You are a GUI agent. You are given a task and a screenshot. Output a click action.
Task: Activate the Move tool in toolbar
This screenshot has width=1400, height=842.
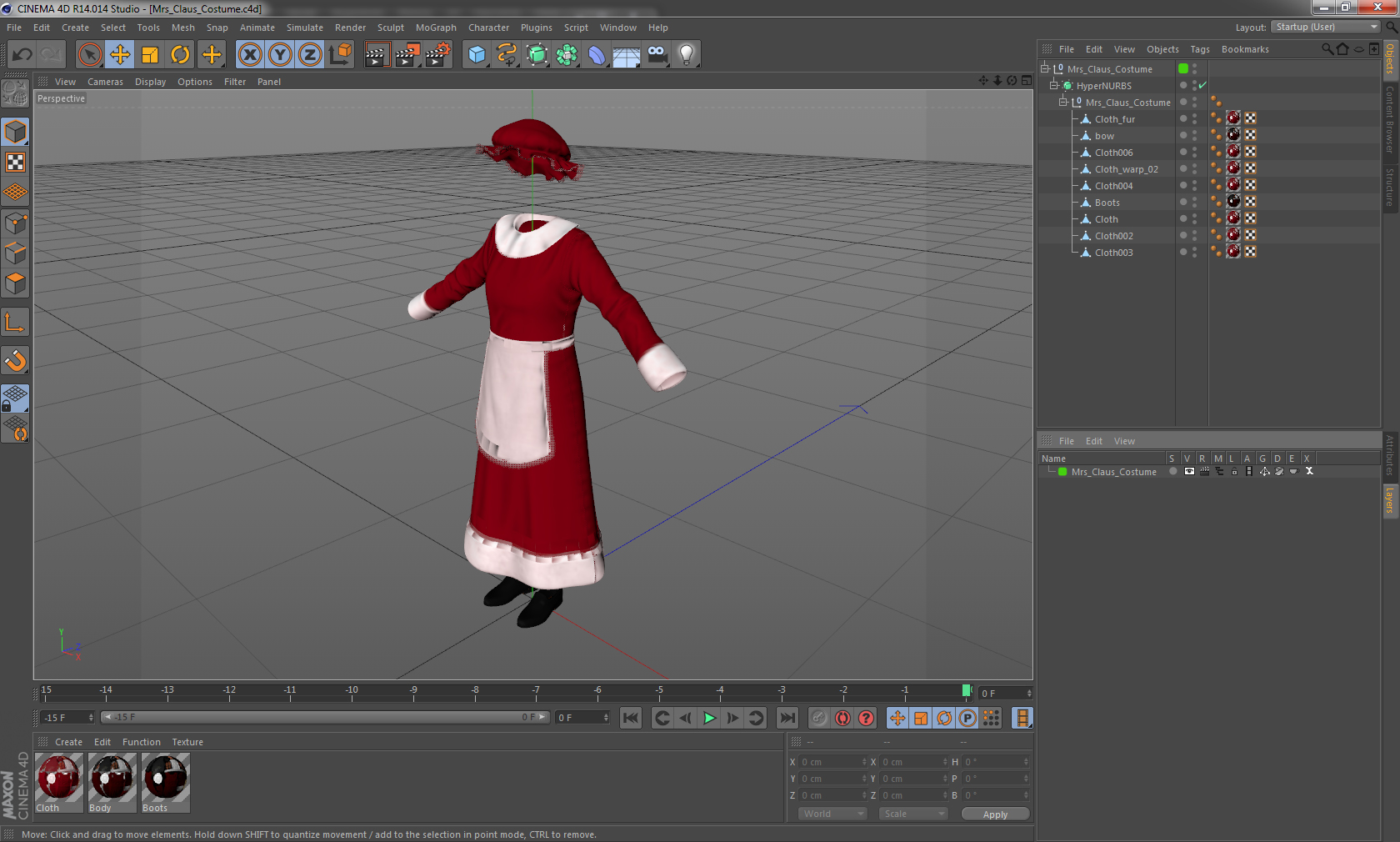point(120,55)
